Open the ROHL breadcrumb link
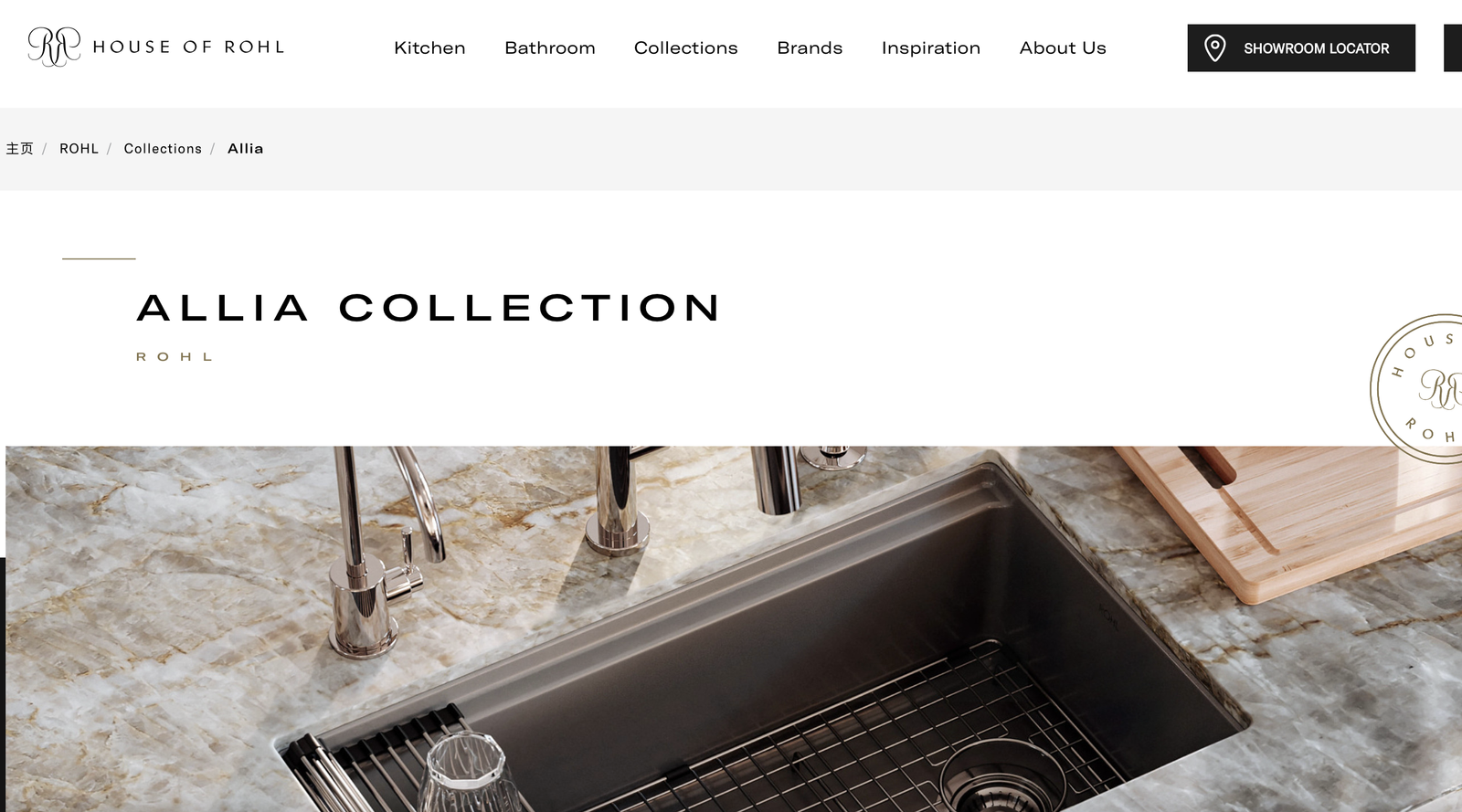The width and height of the screenshot is (1462, 812). click(x=79, y=148)
